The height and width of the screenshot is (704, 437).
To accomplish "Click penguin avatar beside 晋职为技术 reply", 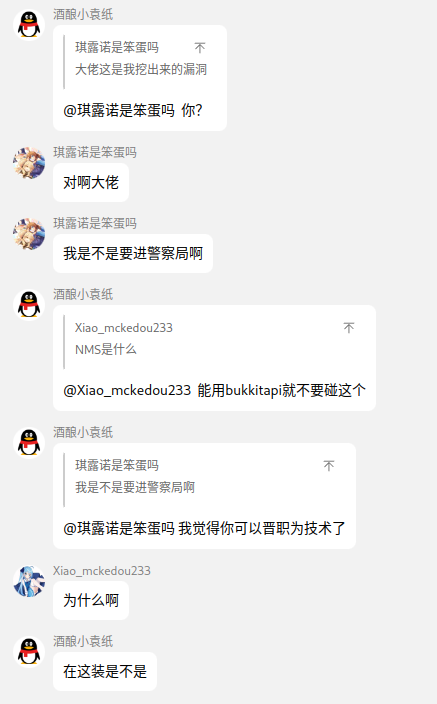I will tap(29, 443).
